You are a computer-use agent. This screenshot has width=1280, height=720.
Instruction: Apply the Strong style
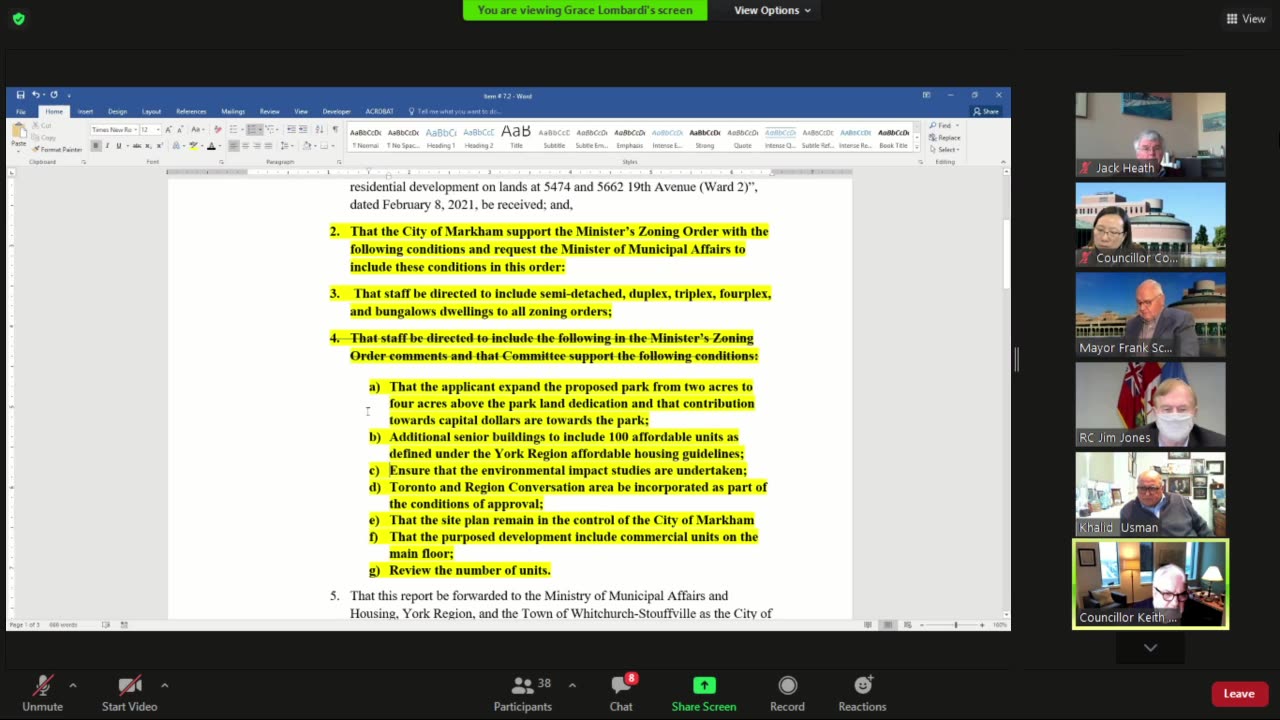point(705,137)
